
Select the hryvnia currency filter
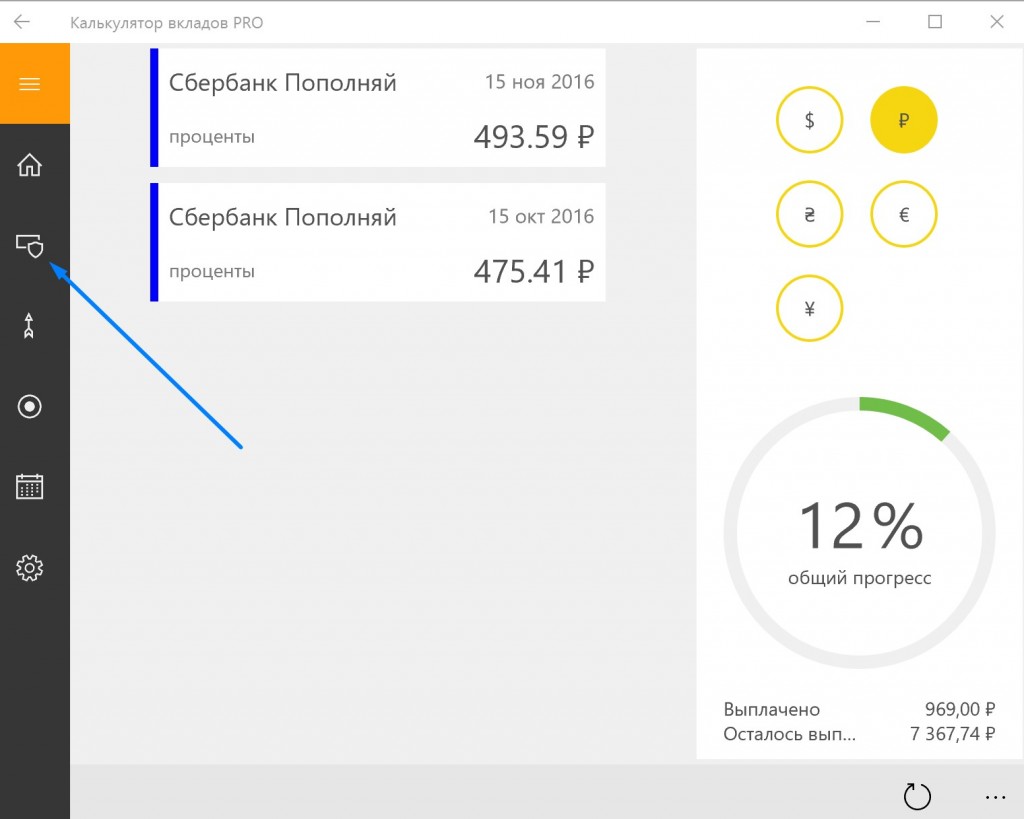tap(809, 214)
